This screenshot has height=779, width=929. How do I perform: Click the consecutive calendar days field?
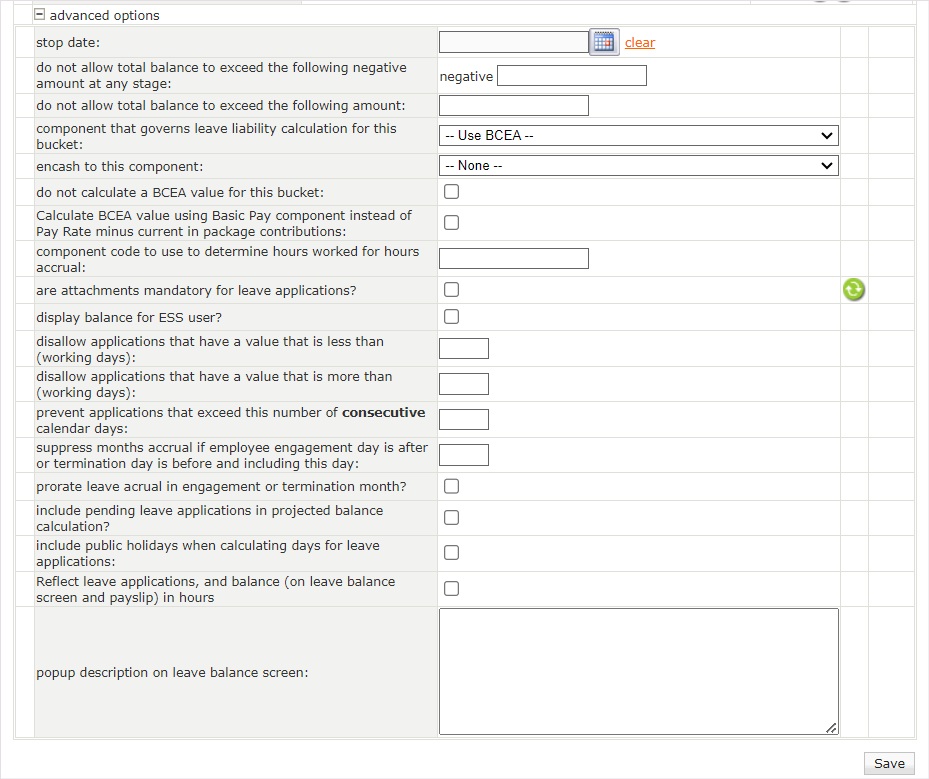(x=464, y=420)
